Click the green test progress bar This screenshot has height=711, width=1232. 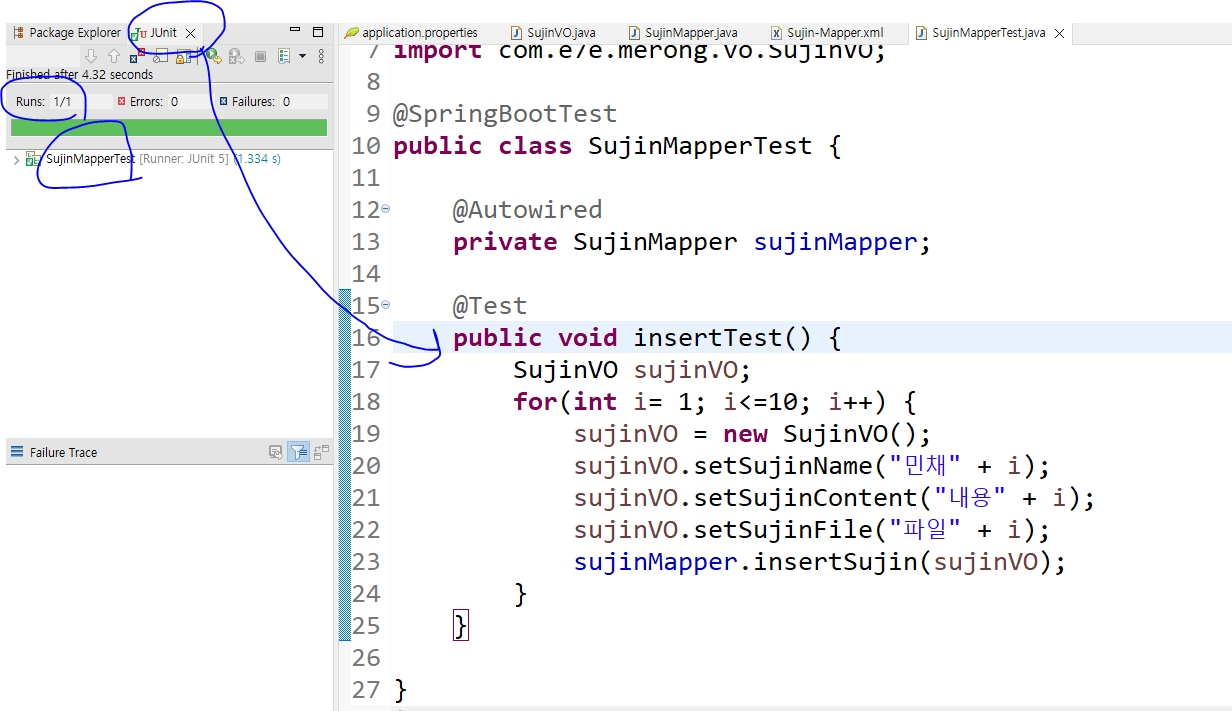(168, 127)
